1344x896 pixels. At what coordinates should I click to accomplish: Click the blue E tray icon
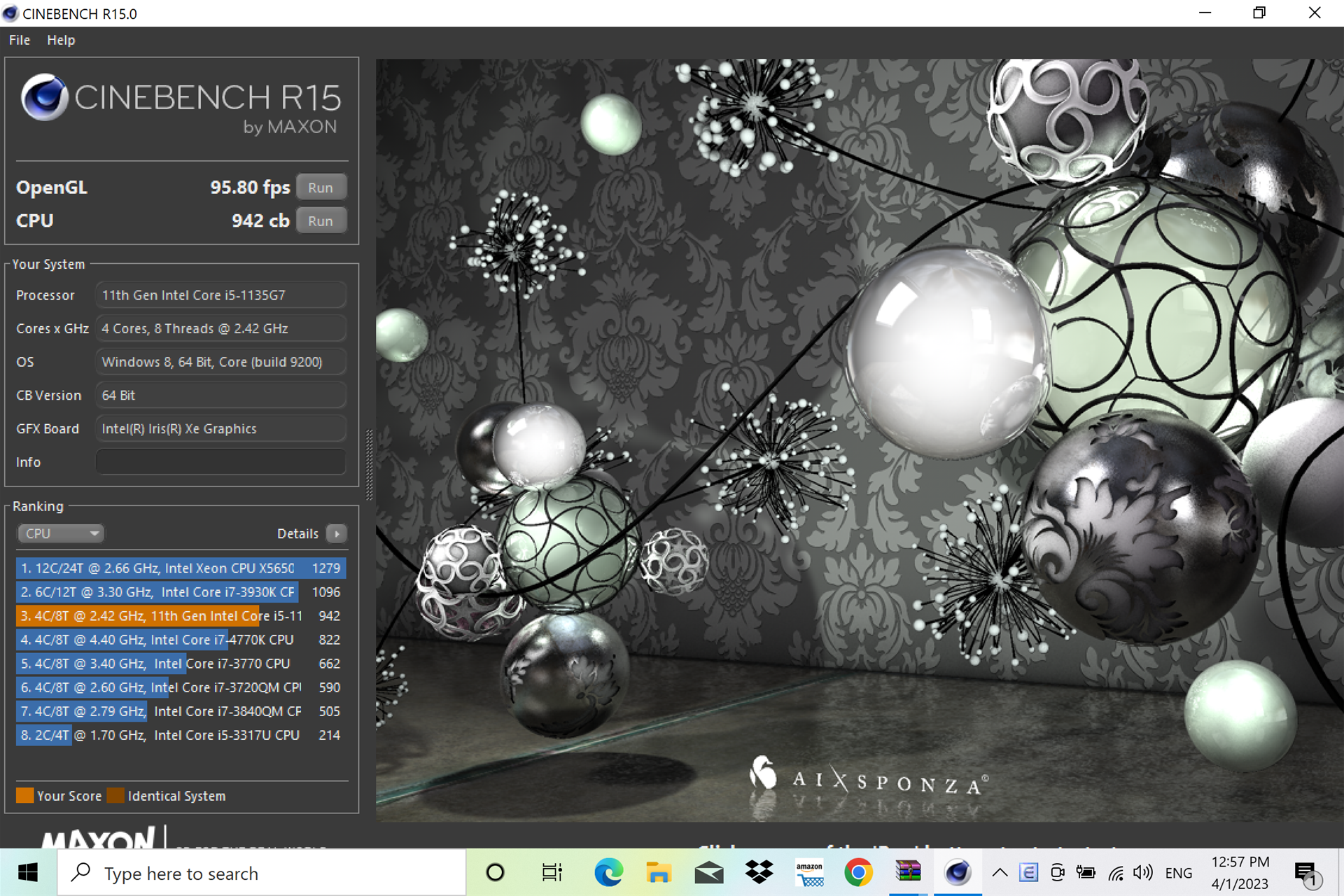click(x=1028, y=873)
